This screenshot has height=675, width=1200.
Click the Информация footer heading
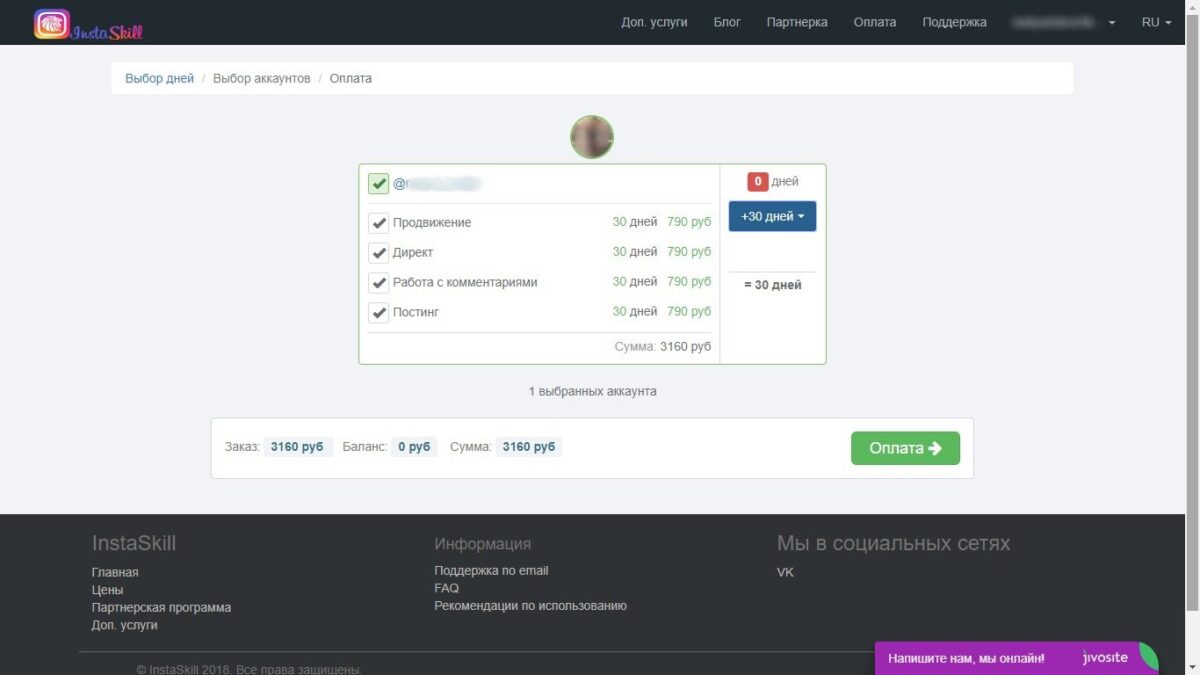pyautogui.click(x=483, y=544)
